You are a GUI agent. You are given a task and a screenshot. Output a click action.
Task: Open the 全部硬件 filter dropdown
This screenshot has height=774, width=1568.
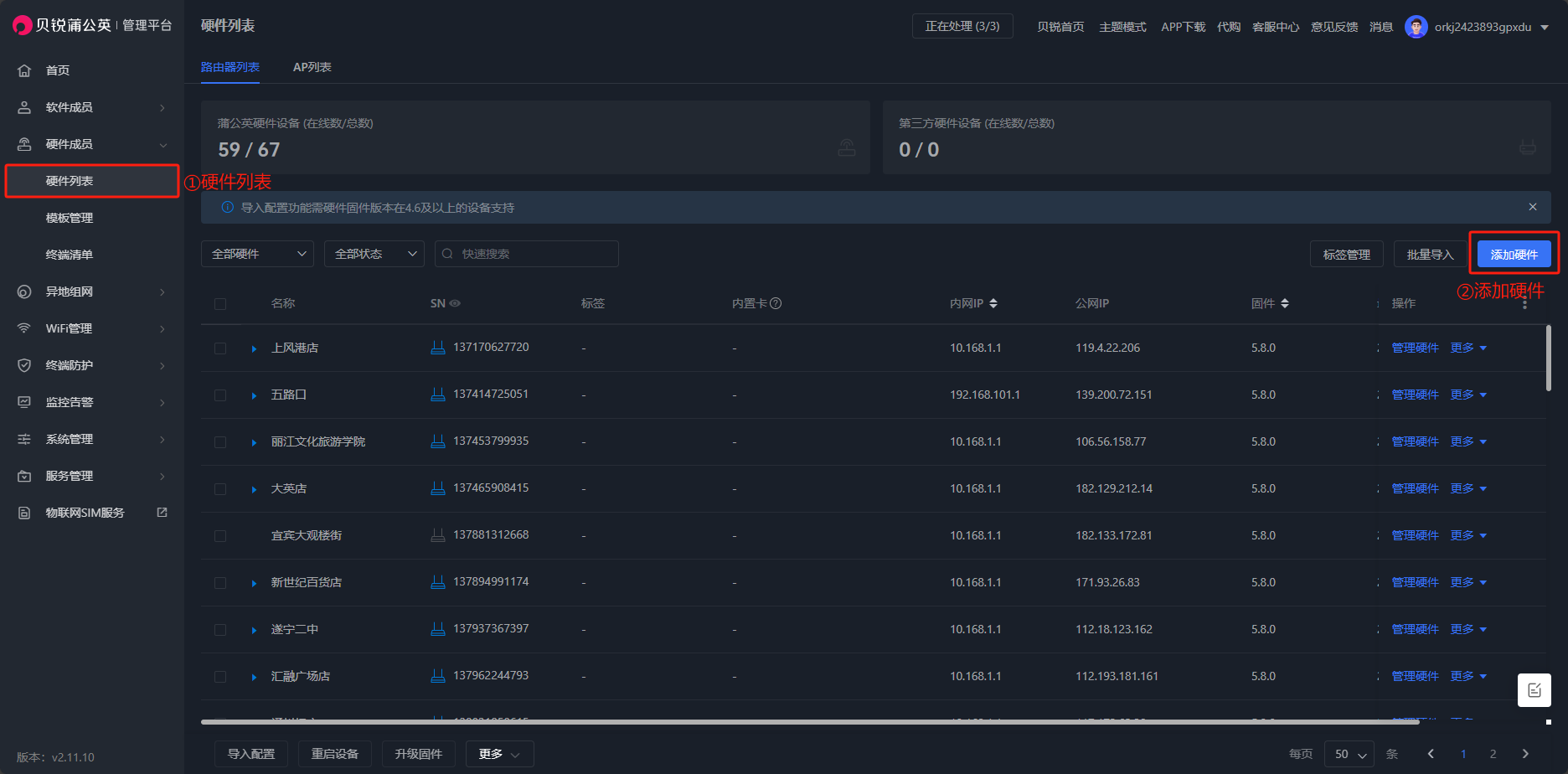[257, 254]
